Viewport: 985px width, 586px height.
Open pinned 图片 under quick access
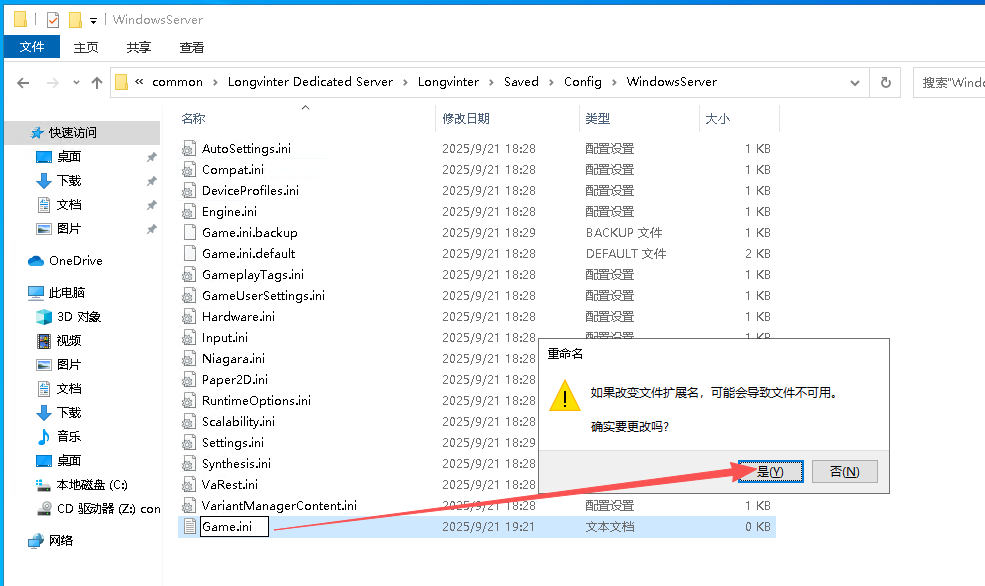pyautogui.click(x=69, y=229)
